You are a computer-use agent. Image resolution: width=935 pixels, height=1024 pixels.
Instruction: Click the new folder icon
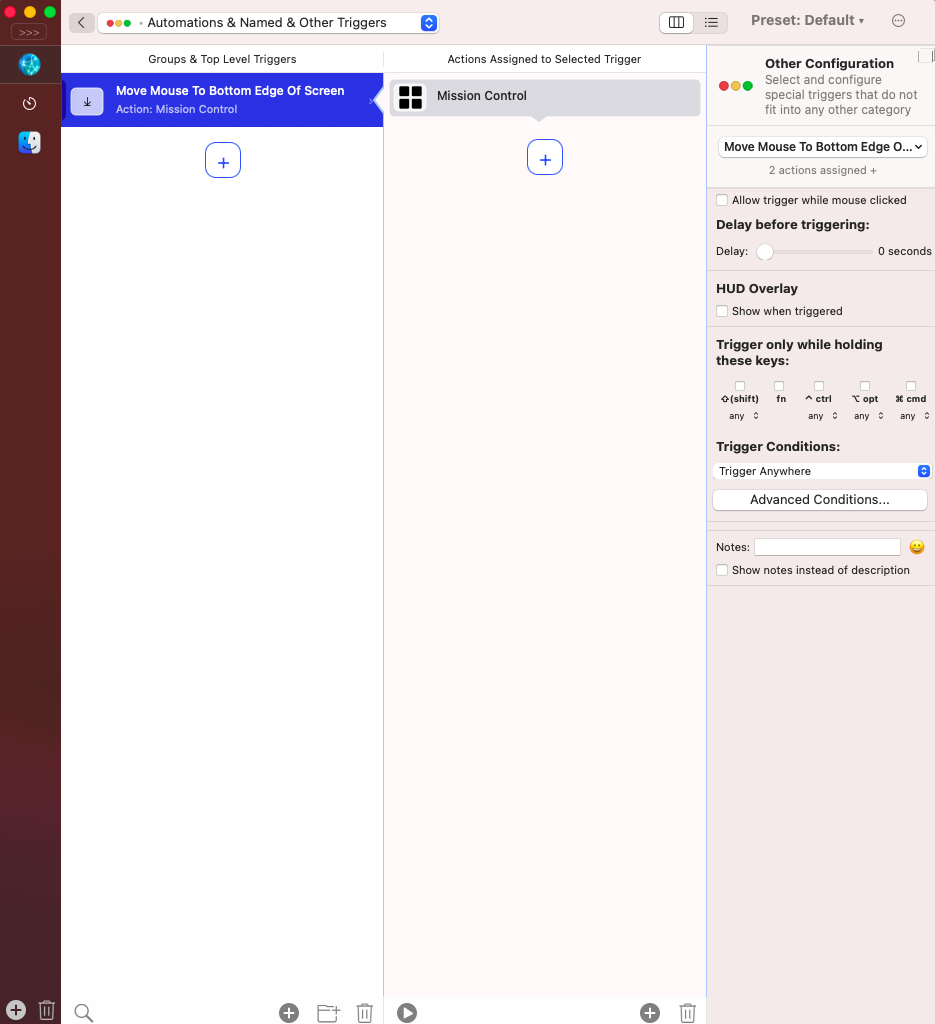(328, 1013)
